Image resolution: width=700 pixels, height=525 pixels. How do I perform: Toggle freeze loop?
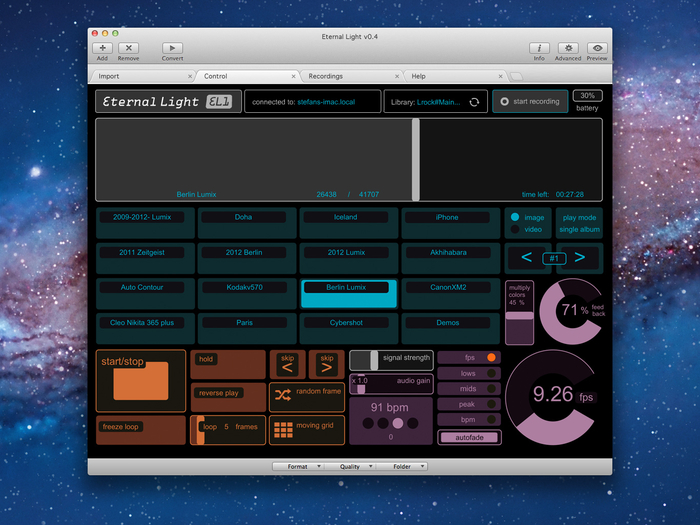(x=141, y=430)
